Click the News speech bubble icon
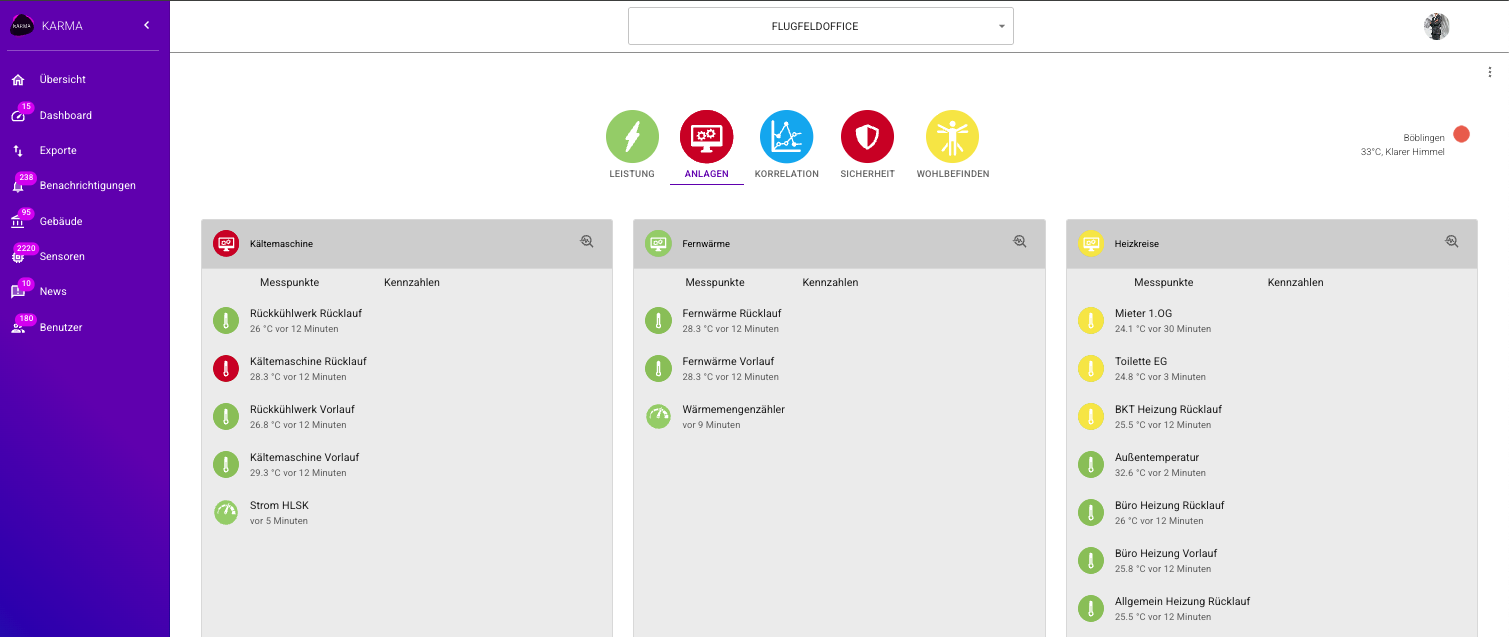 click(x=18, y=292)
